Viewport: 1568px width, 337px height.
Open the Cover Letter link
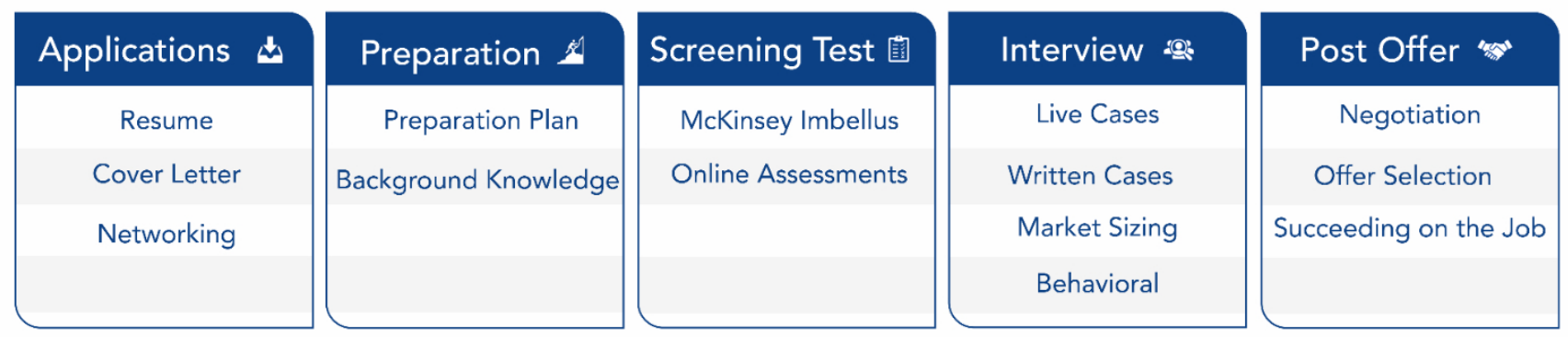pyautogui.click(x=166, y=174)
